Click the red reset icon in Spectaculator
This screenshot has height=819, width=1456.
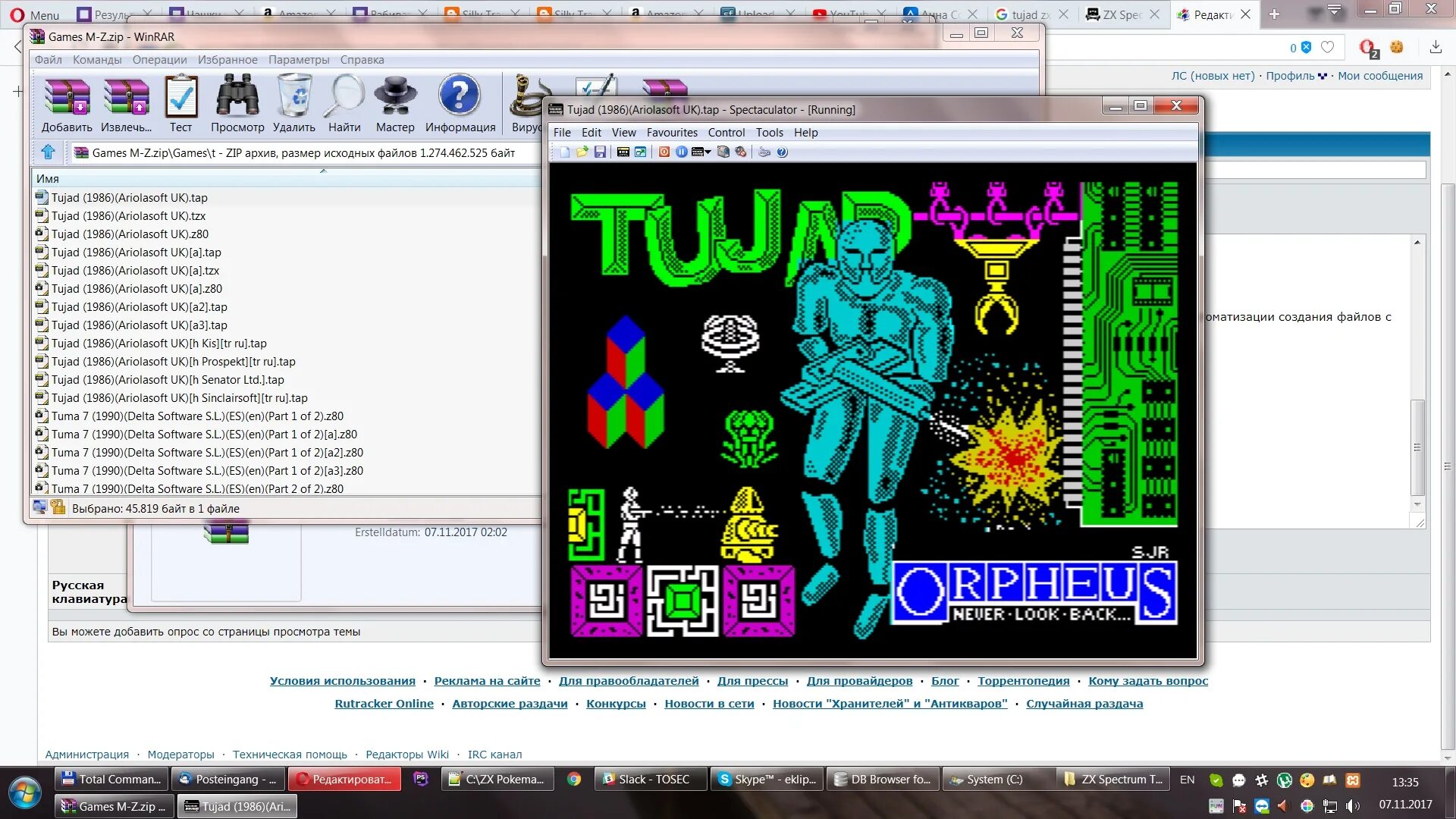click(664, 152)
